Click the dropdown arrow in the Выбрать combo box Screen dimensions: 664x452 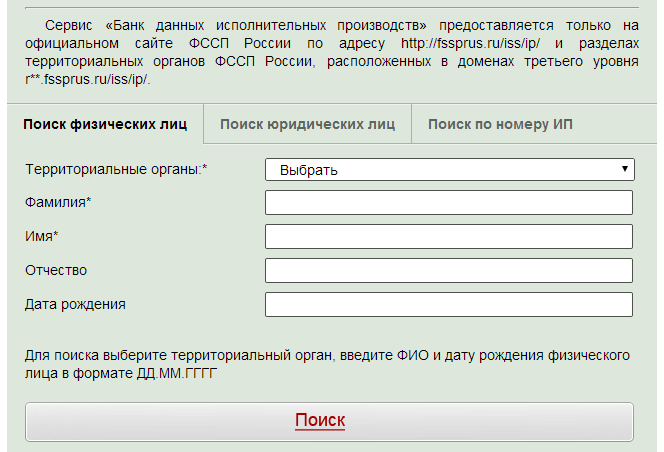625,169
